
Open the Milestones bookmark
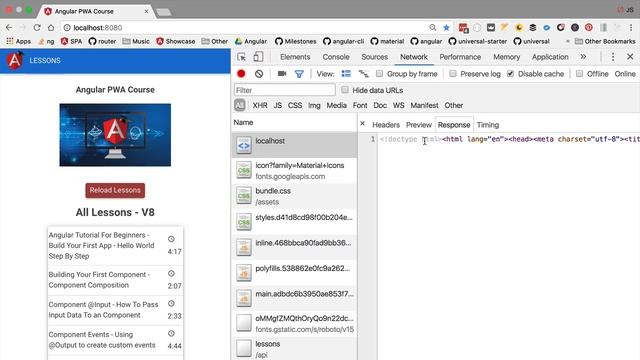[296, 41]
